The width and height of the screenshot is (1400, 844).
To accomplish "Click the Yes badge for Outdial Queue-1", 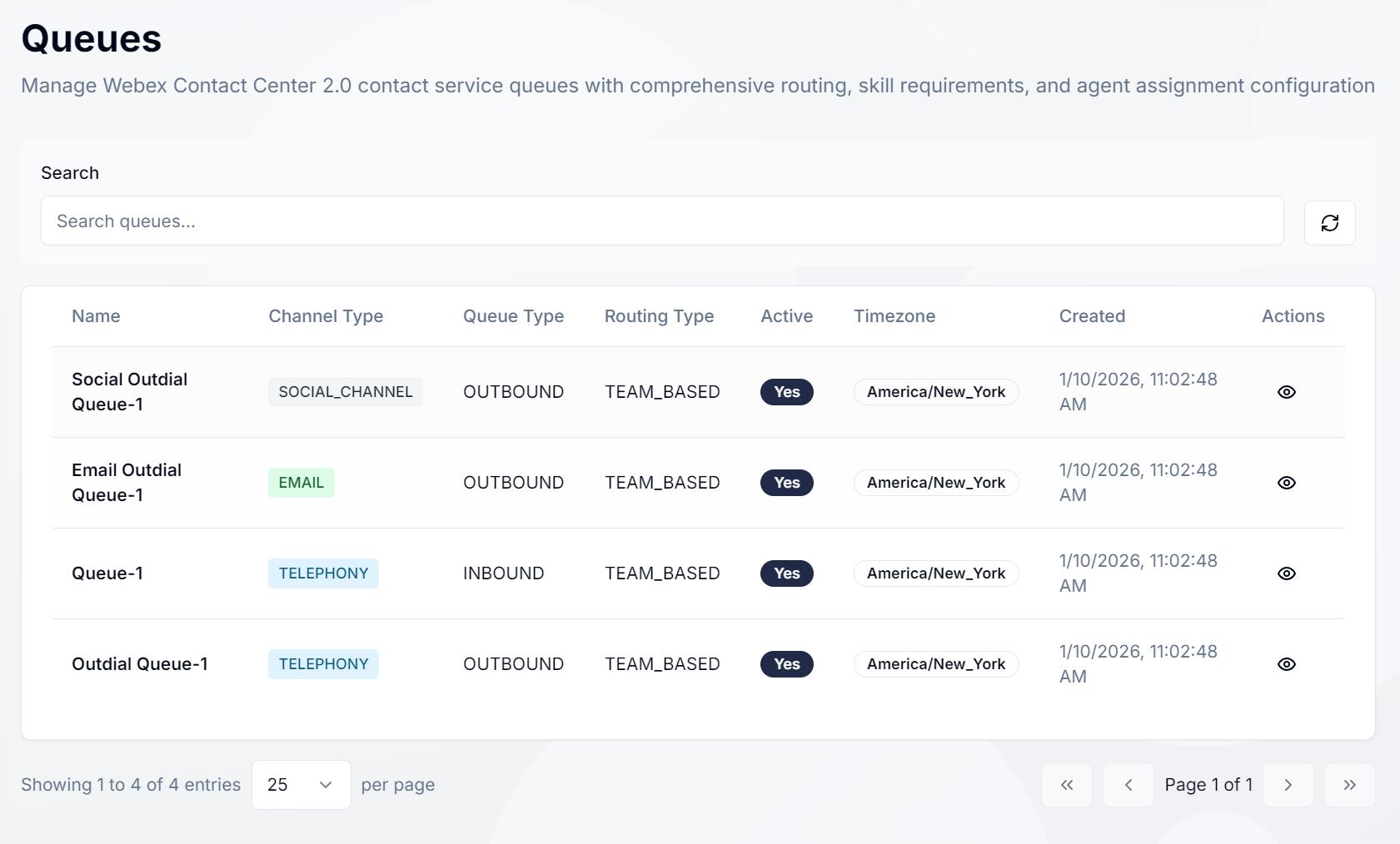I will 786,663.
